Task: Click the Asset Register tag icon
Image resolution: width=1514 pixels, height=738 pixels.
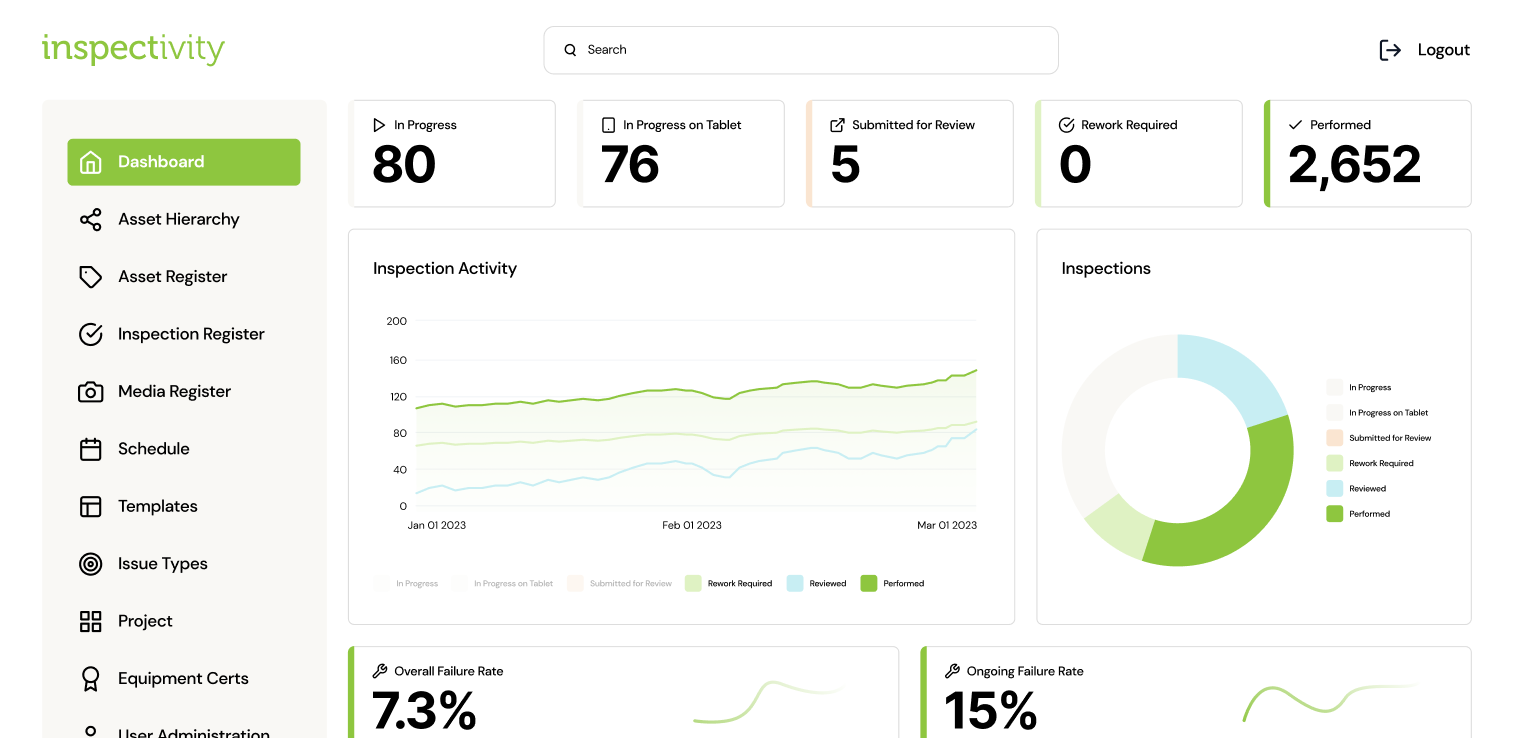Action: (90, 277)
